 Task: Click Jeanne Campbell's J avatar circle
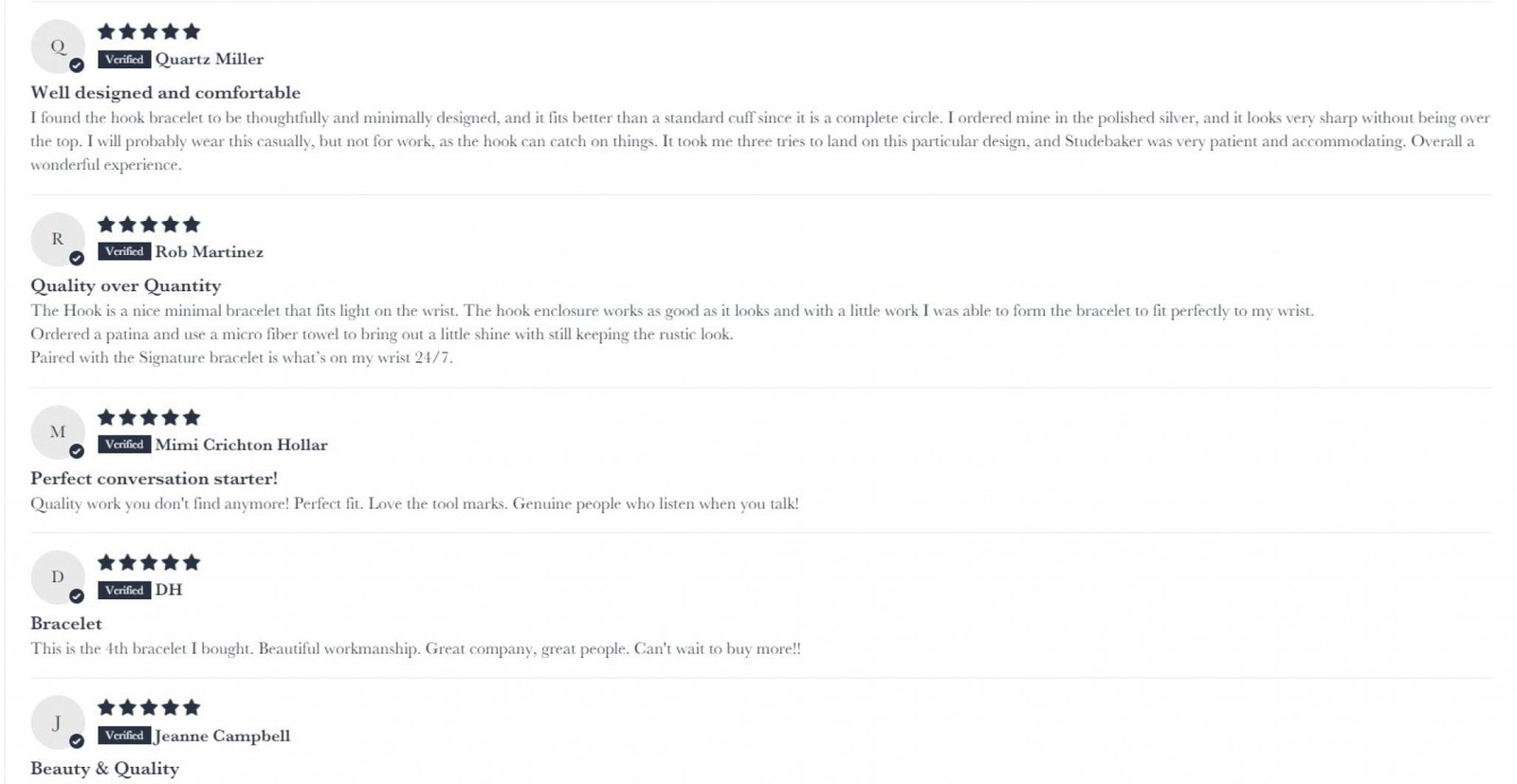[58, 722]
